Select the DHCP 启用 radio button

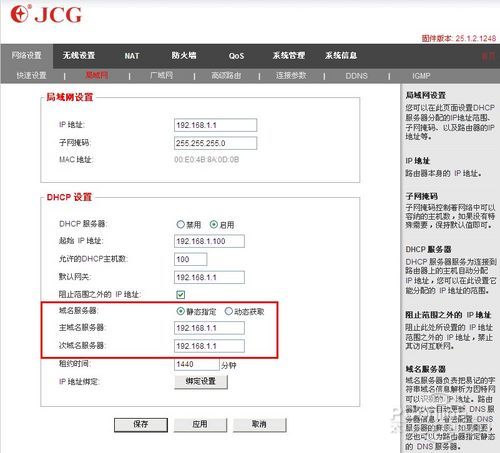[214, 224]
